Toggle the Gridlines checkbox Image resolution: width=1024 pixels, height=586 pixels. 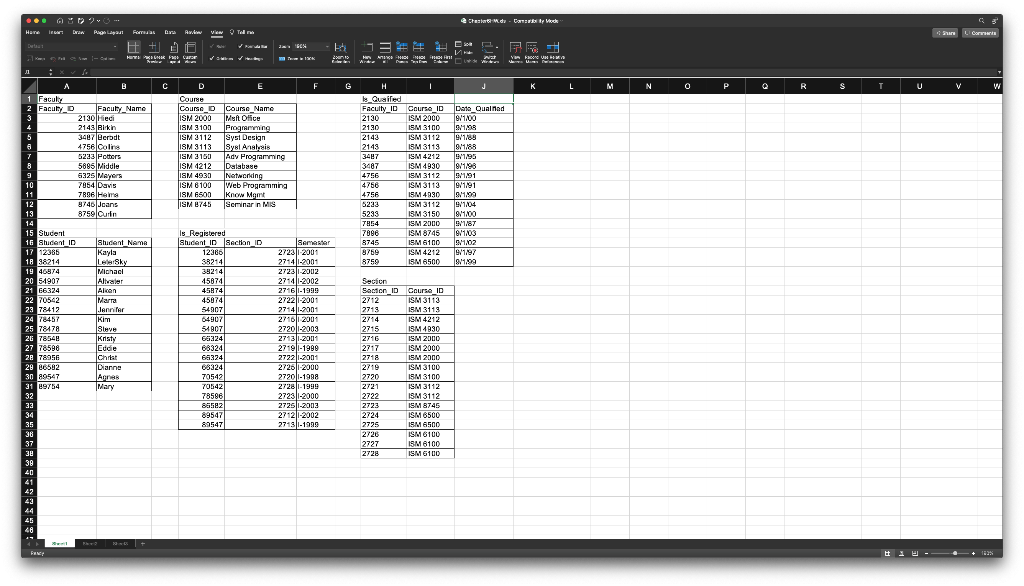click(x=222, y=57)
